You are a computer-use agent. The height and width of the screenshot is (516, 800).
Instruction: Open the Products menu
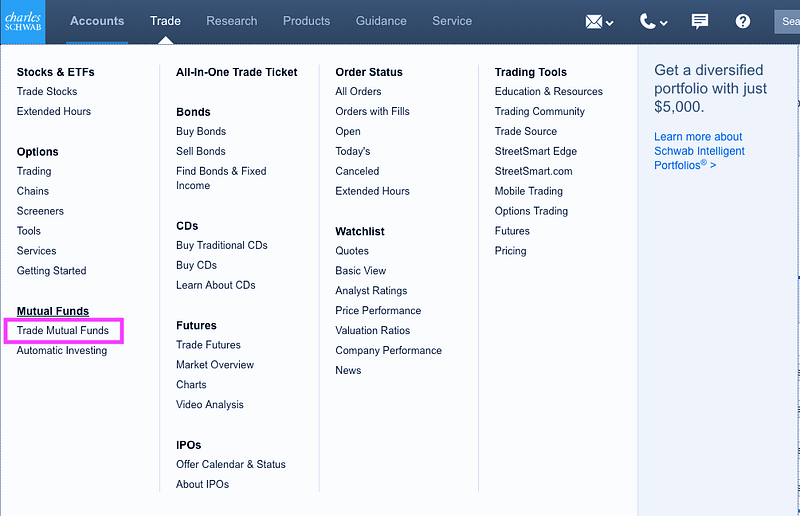[307, 21]
